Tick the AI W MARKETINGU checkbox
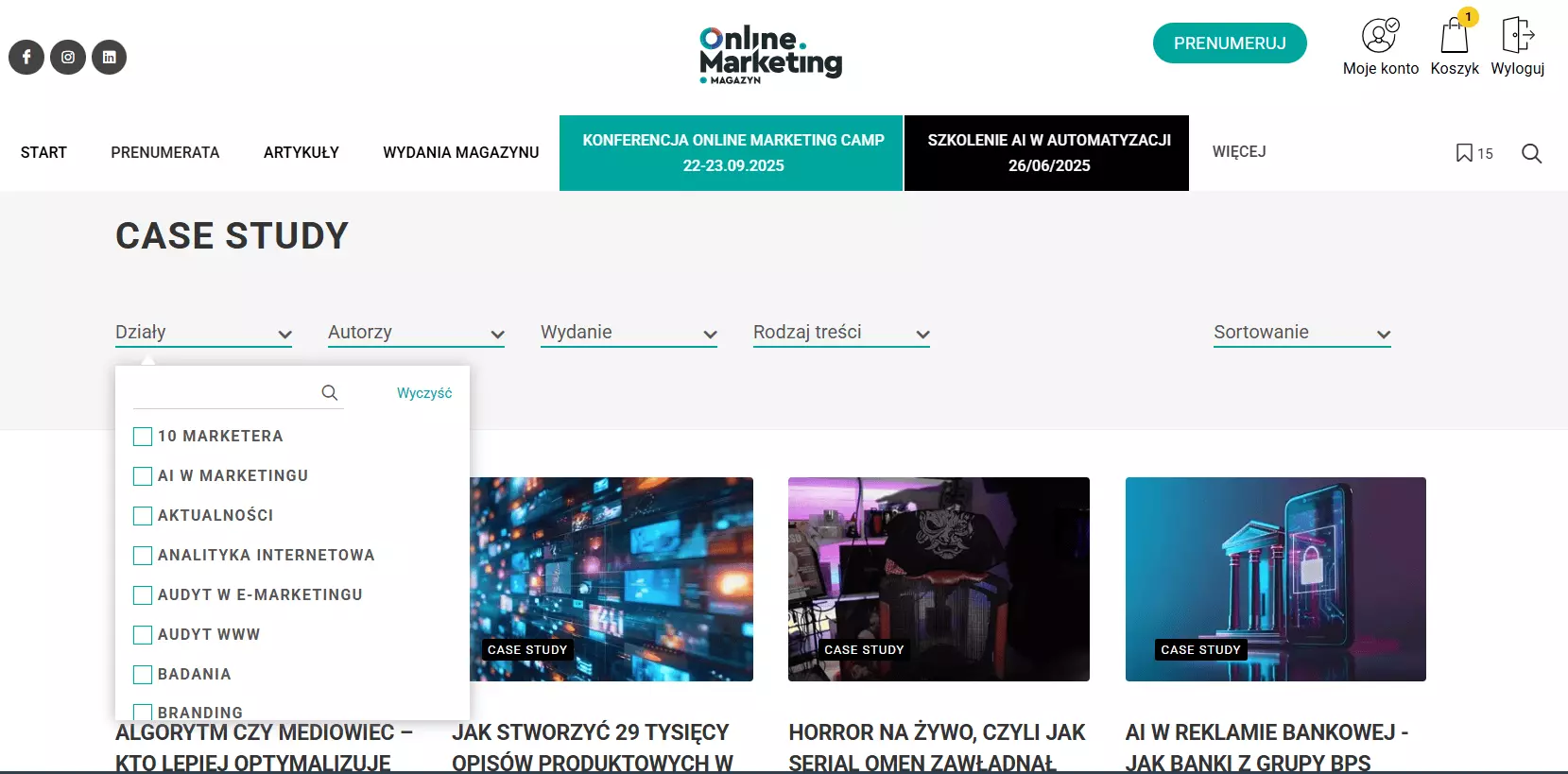Image resolution: width=1568 pixels, height=774 pixels. click(x=143, y=476)
